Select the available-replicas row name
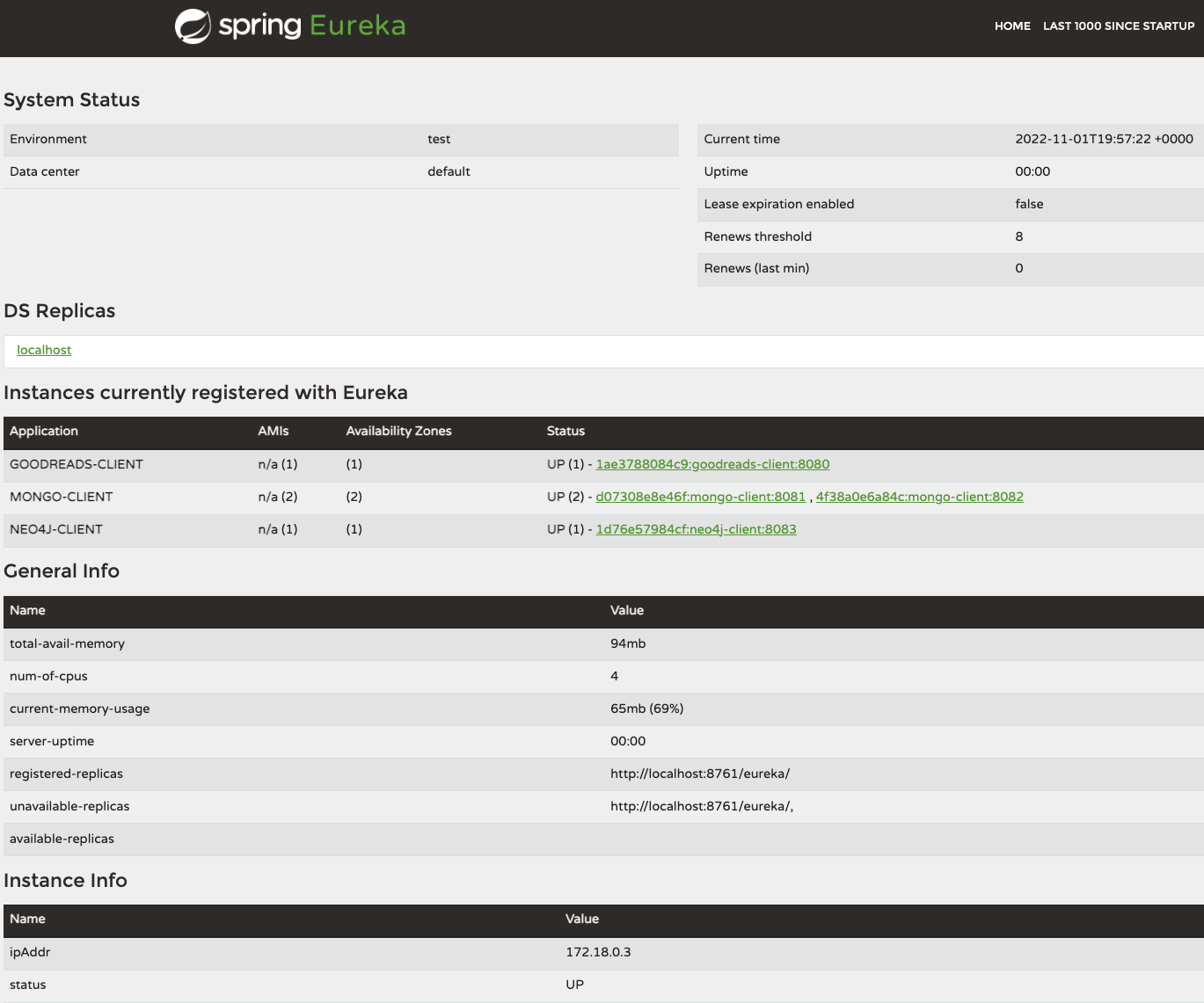Viewport: 1204px width, 1003px height. tap(62, 839)
